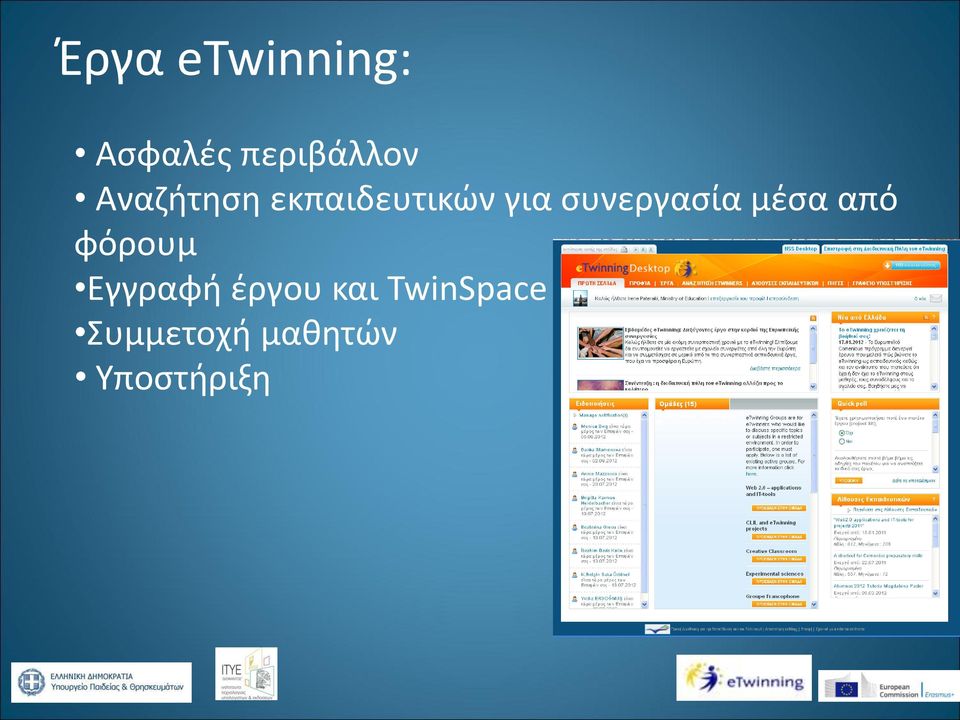960x720 pixels.
Task: Open the ΠΡΟΦΙΛ tab
Action: click(639, 283)
